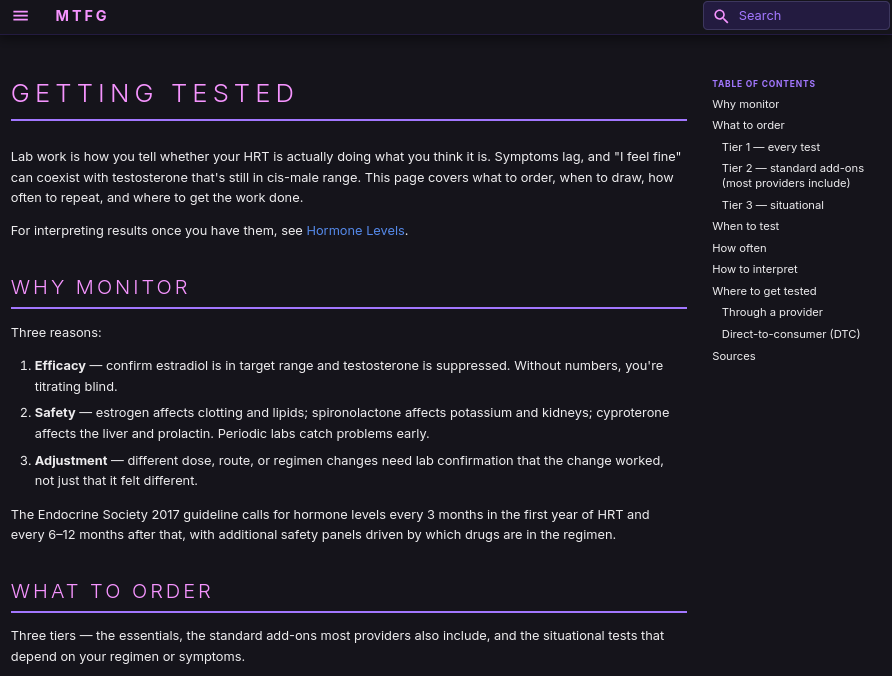Open Tier 2 standard add-ons entry
Viewport: 892px width, 676px height.
pyautogui.click(x=792, y=175)
